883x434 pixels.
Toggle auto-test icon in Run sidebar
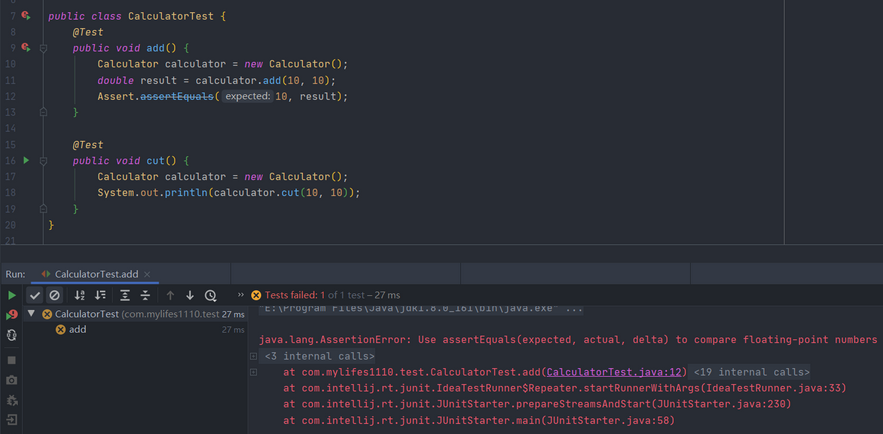click(x=12, y=335)
